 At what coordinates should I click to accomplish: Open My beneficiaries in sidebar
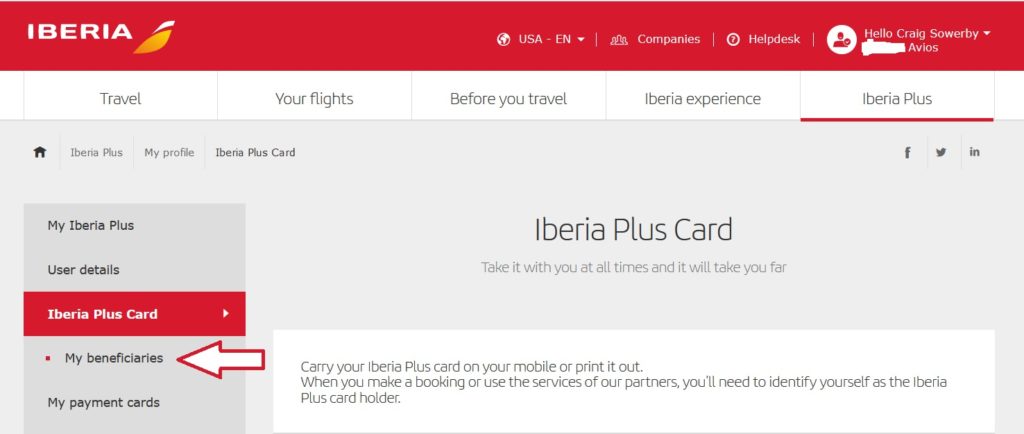click(x=113, y=358)
